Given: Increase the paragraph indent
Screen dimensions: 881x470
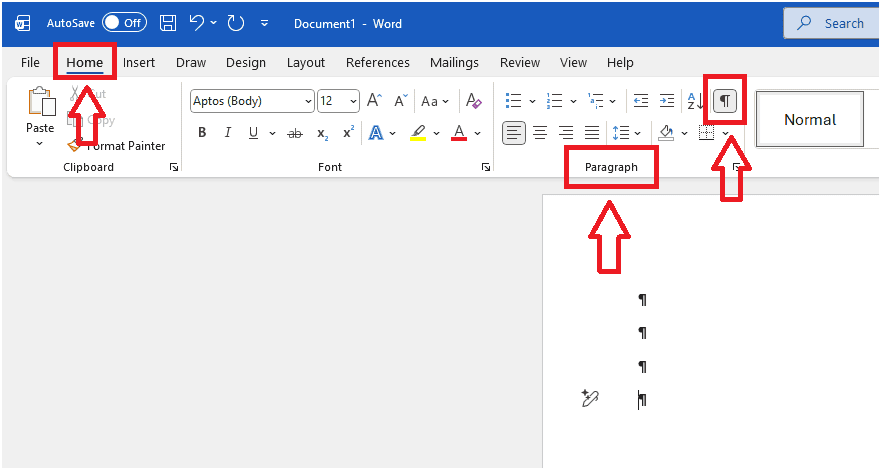Looking at the screenshot, I should [666, 101].
